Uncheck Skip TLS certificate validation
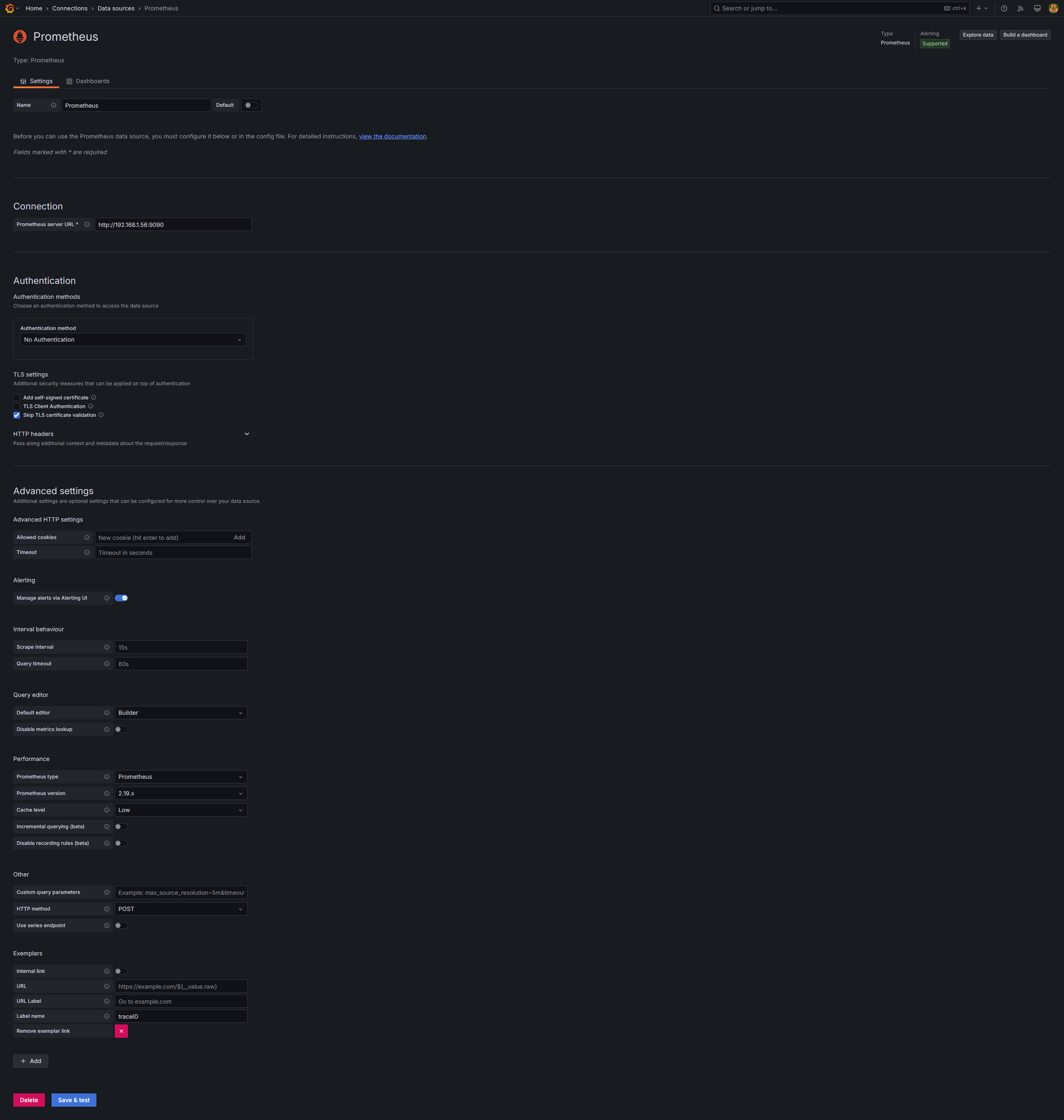1064x1120 pixels. 17,415
